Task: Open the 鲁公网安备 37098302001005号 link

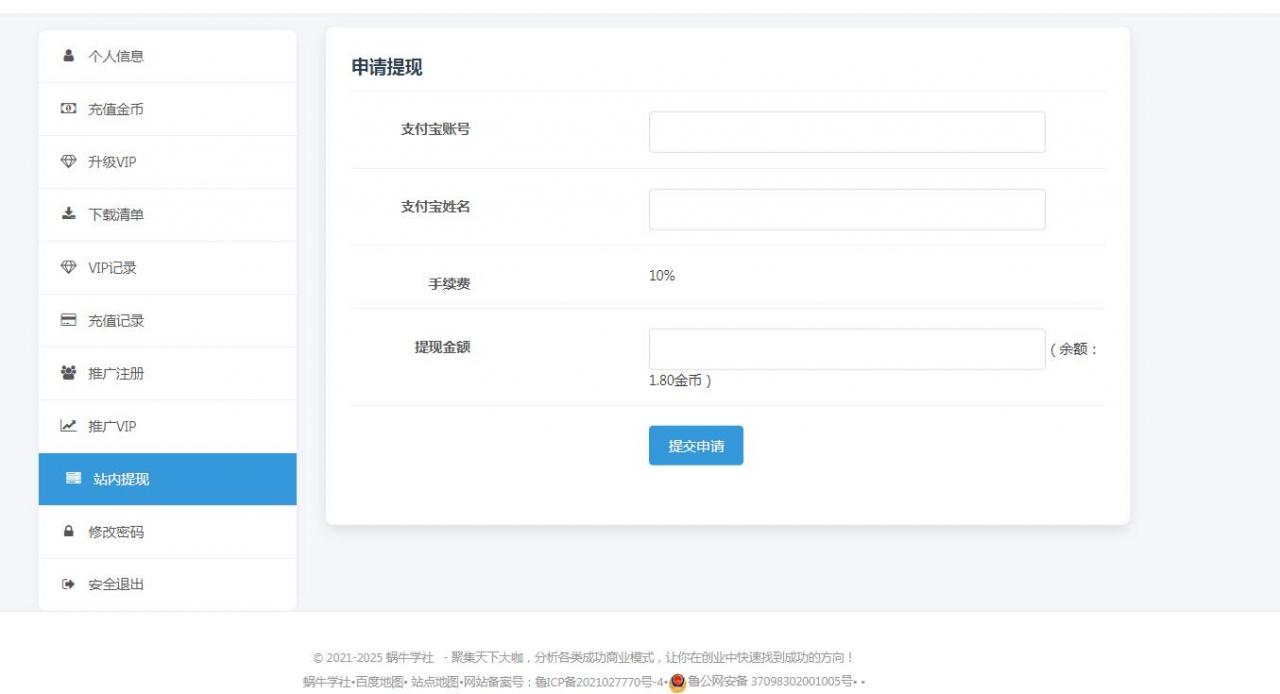Action: click(x=770, y=682)
